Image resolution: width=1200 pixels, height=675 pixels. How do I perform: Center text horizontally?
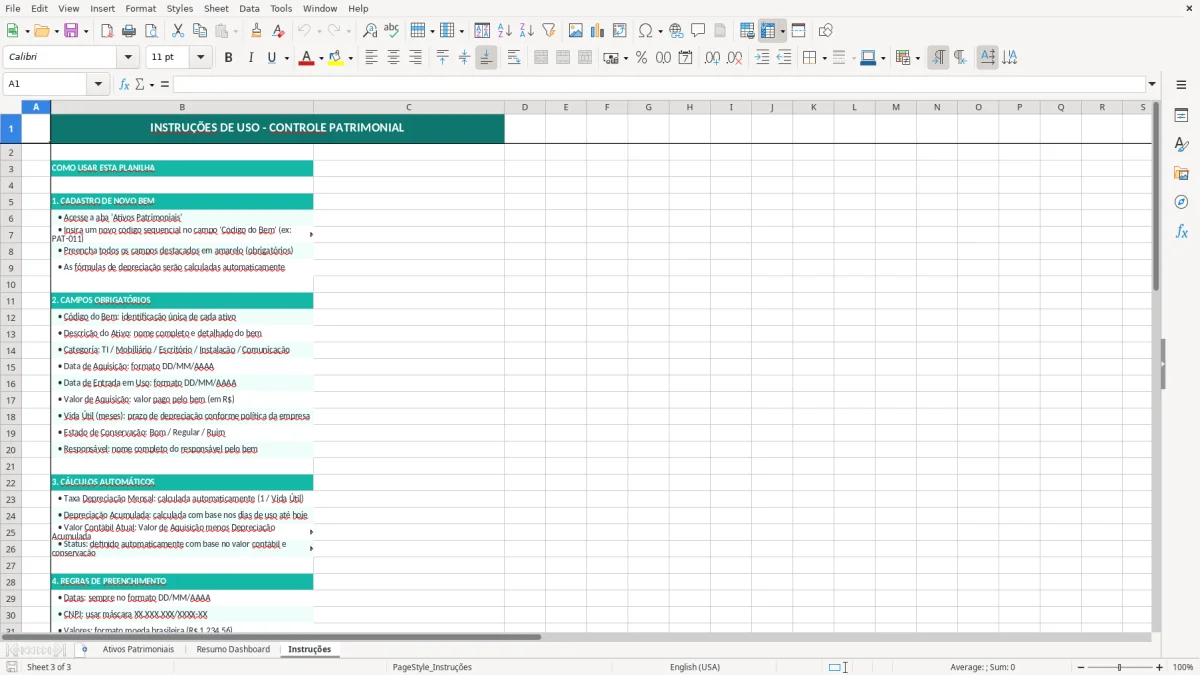[x=394, y=58]
